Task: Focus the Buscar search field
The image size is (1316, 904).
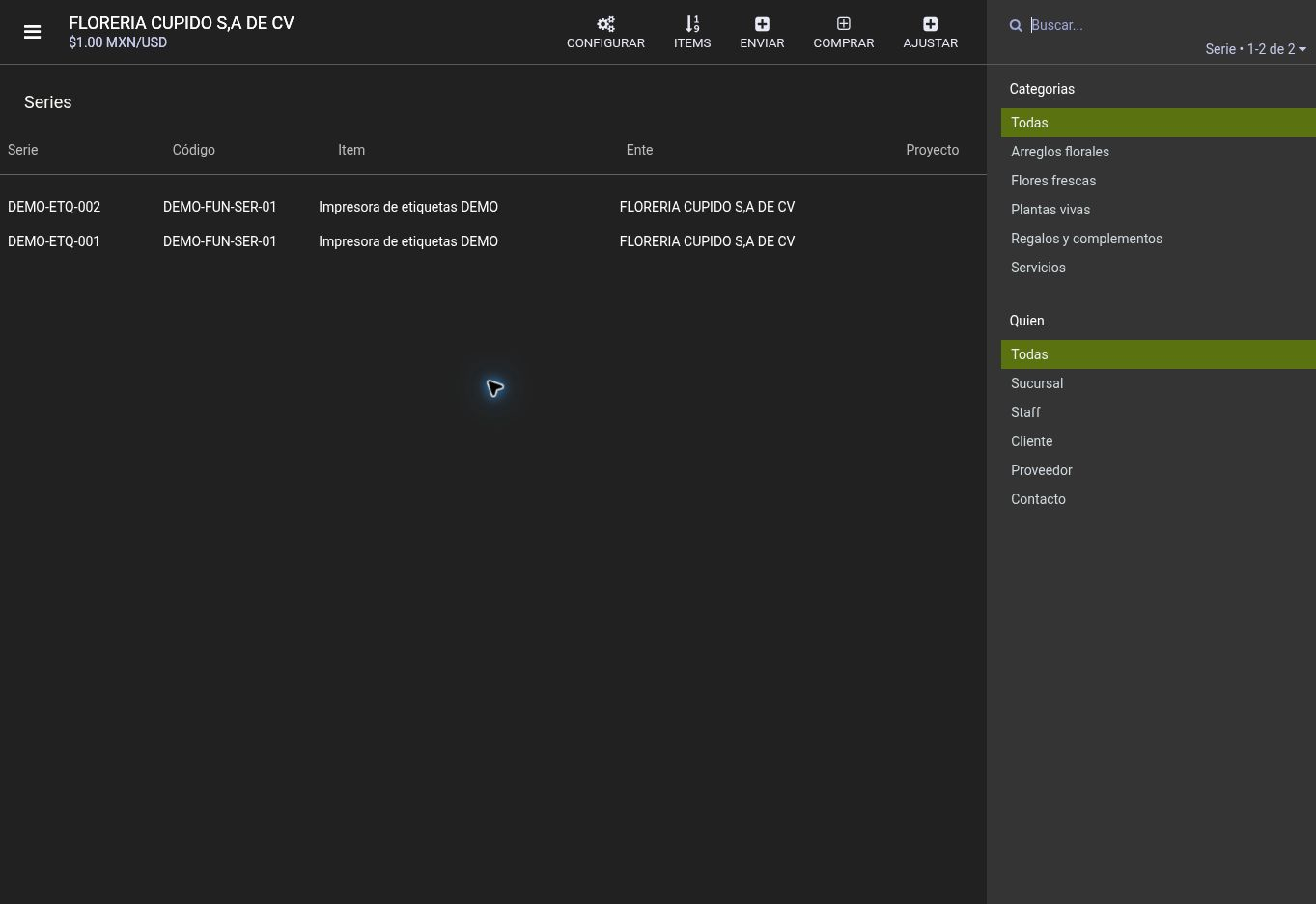Action: point(1166,25)
